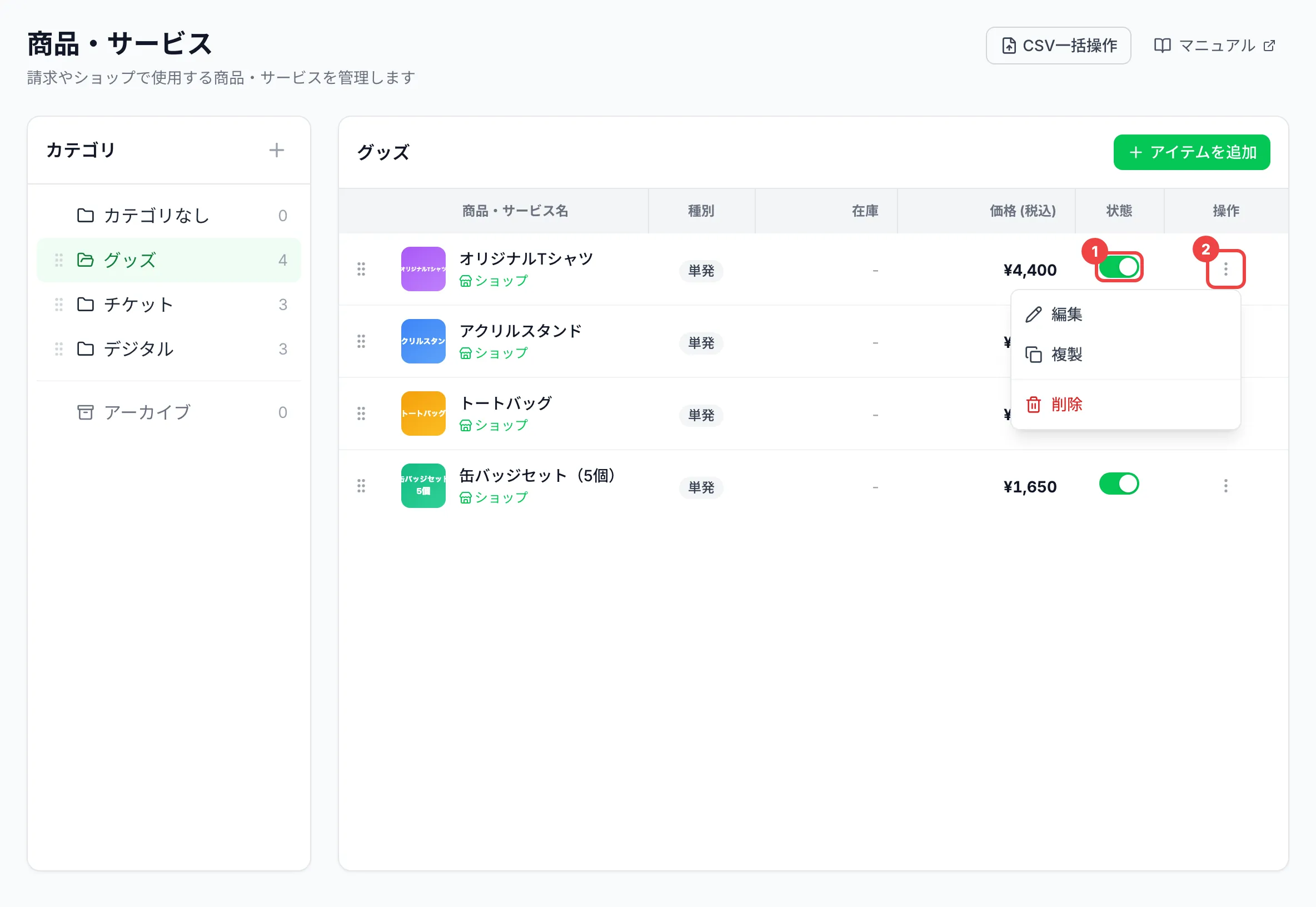Open the three-dot menu for 缶バッジセット
This screenshot has width=1316, height=907.
pyautogui.click(x=1225, y=486)
